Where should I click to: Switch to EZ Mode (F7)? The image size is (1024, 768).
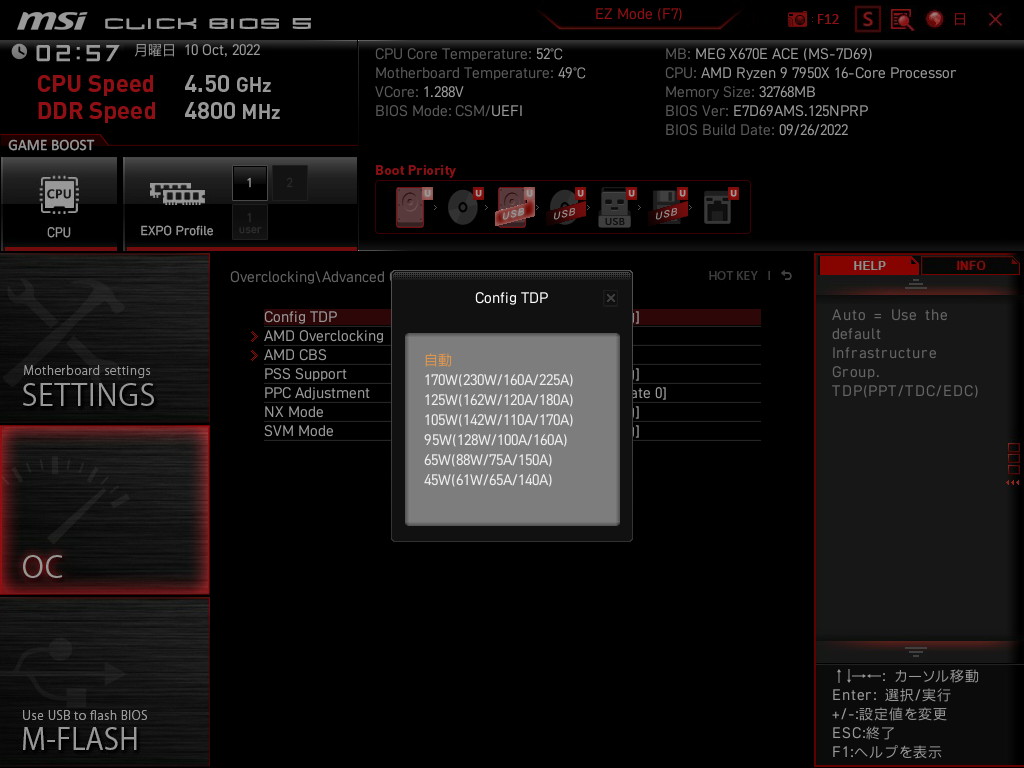[638, 14]
